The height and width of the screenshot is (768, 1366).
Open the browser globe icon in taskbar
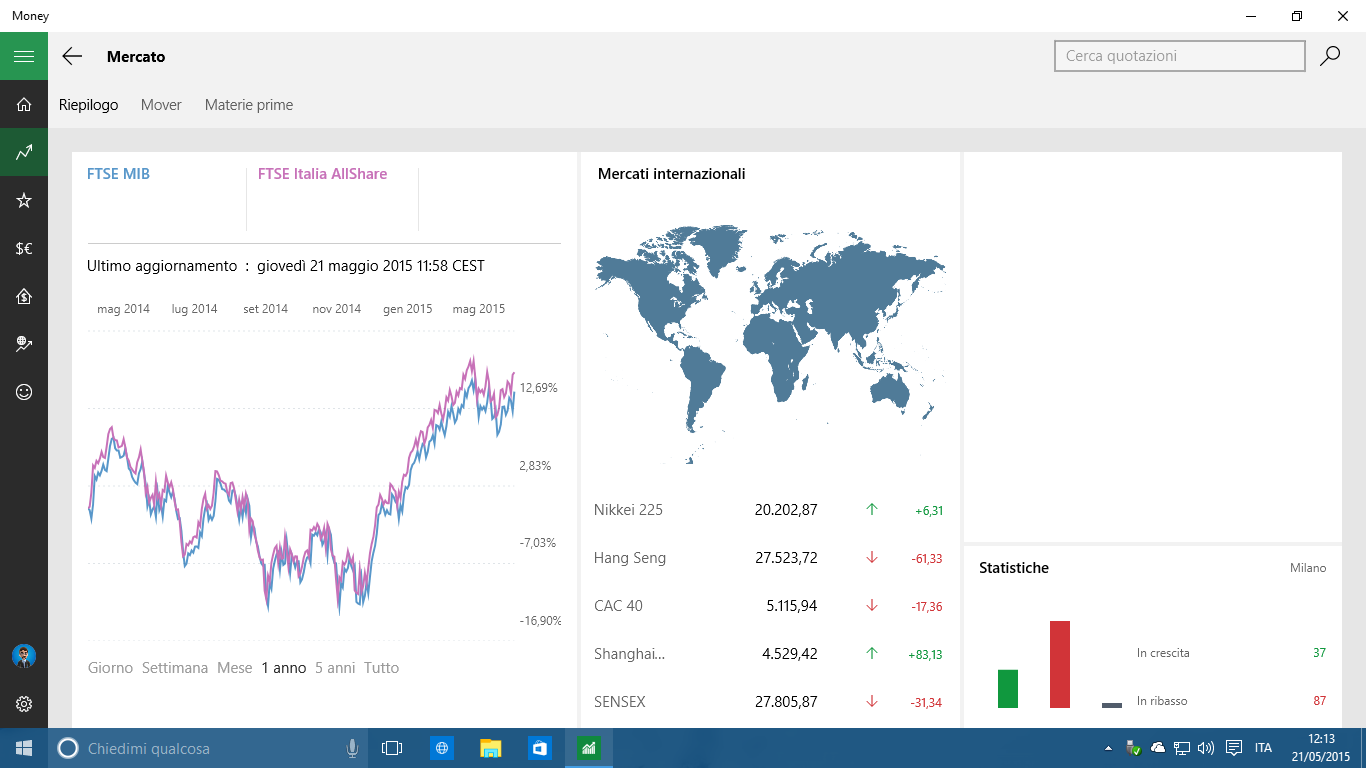pos(442,748)
